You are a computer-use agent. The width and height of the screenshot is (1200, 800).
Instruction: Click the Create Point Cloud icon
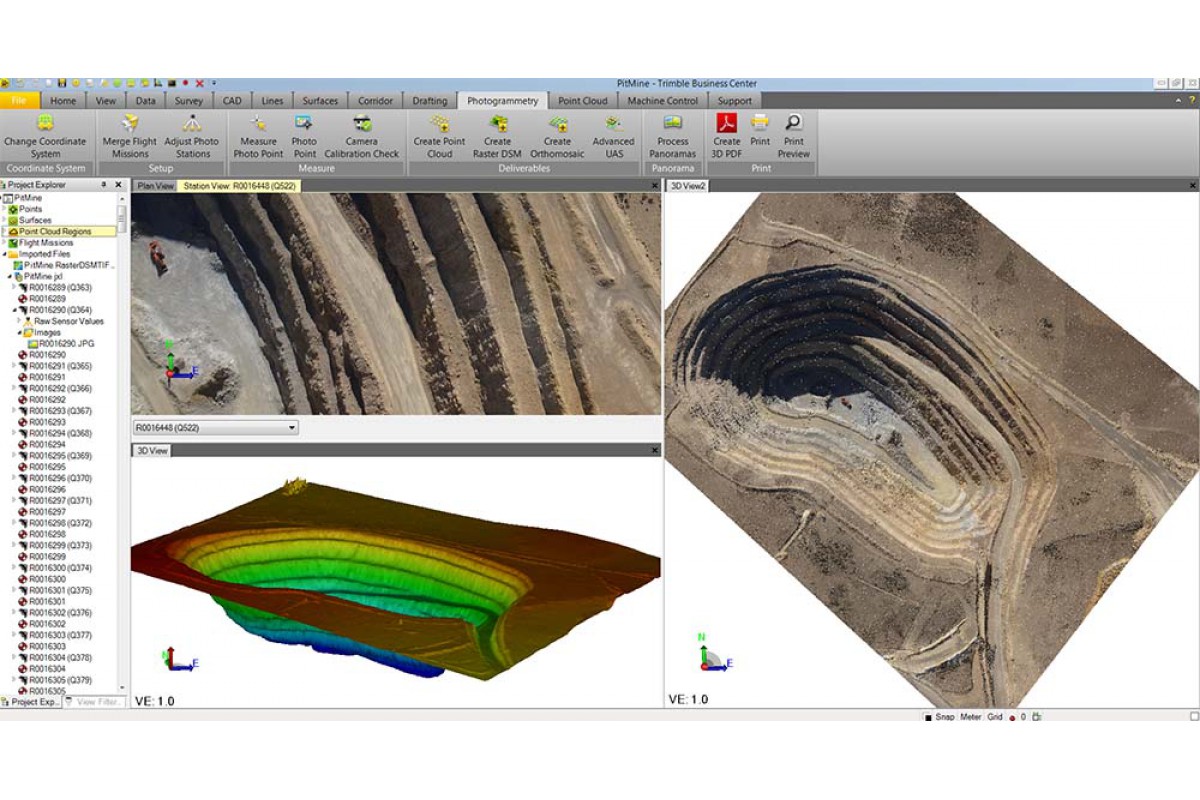pyautogui.click(x=439, y=124)
